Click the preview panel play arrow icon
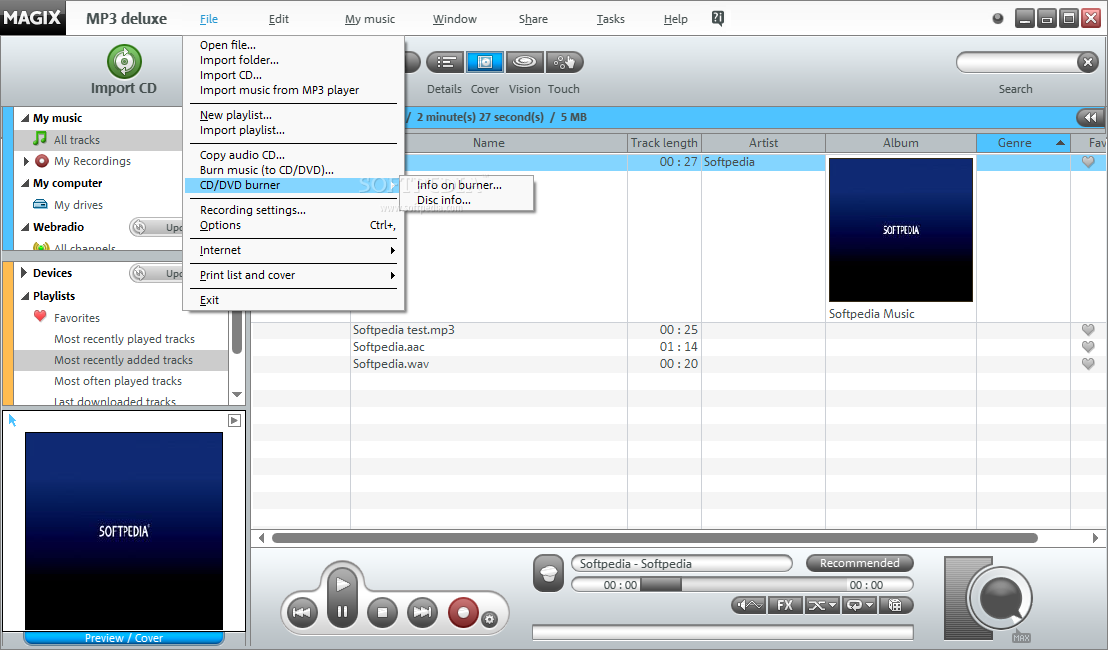The width and height of the screenshot is (1108, 650). pos(235,420)
